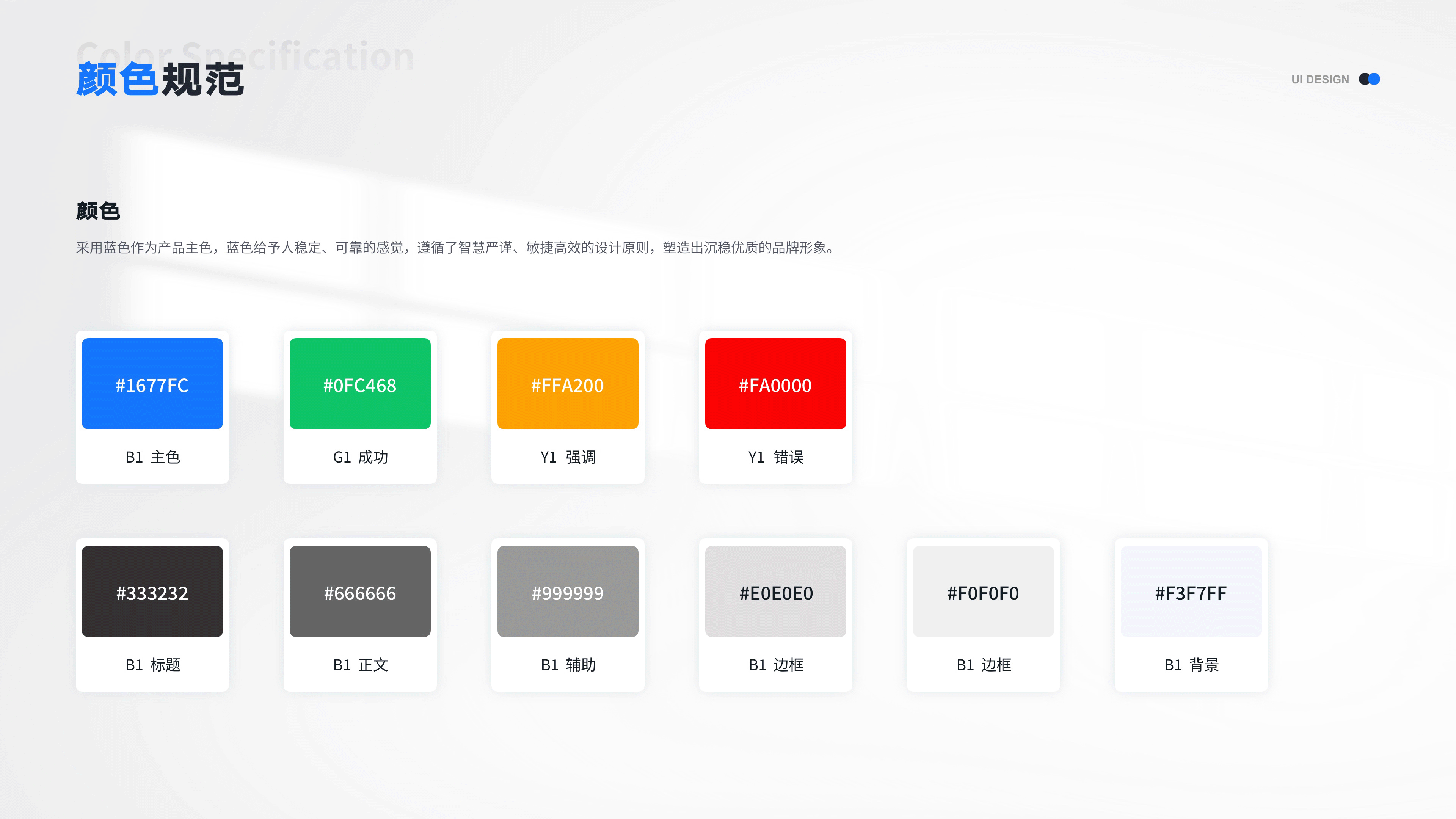The width and height of the screenshot is (1456, 819).
Task: Choose the #999999 auxiliary color swatch
Action: pos(568,591)
